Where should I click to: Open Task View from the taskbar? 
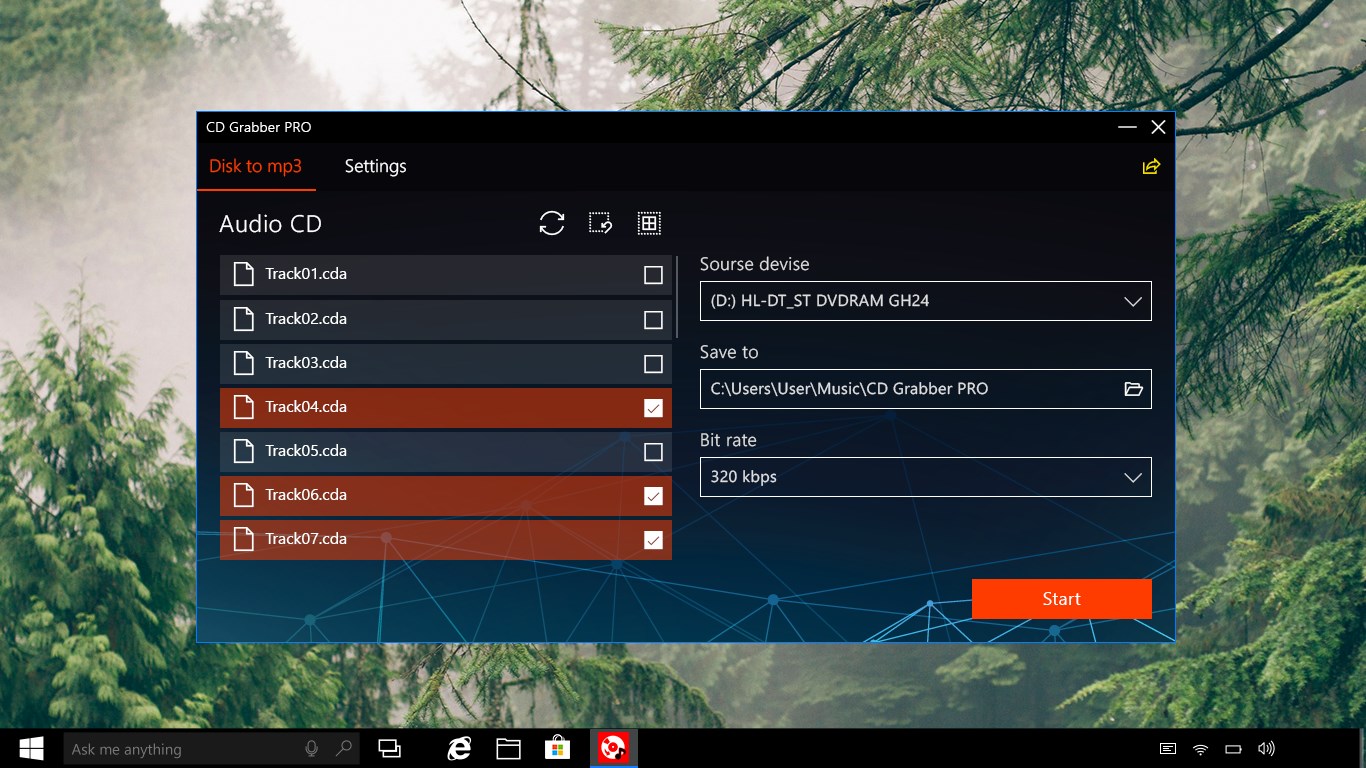[x=389, y=748]
